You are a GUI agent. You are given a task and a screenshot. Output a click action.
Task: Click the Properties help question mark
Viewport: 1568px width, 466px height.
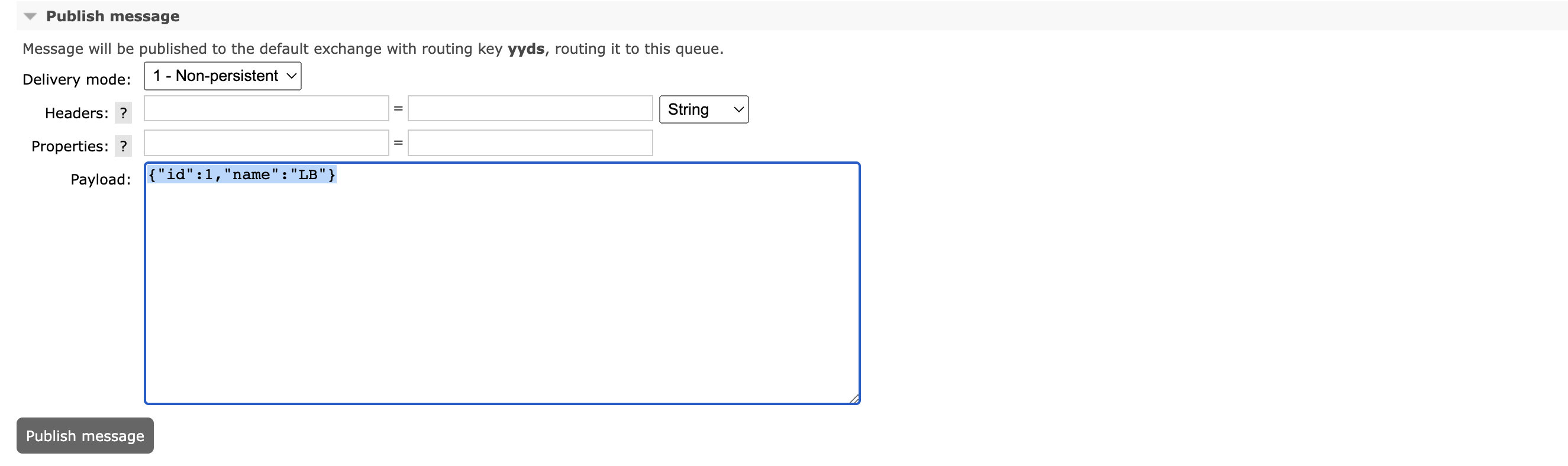click(x=124, y=146)
